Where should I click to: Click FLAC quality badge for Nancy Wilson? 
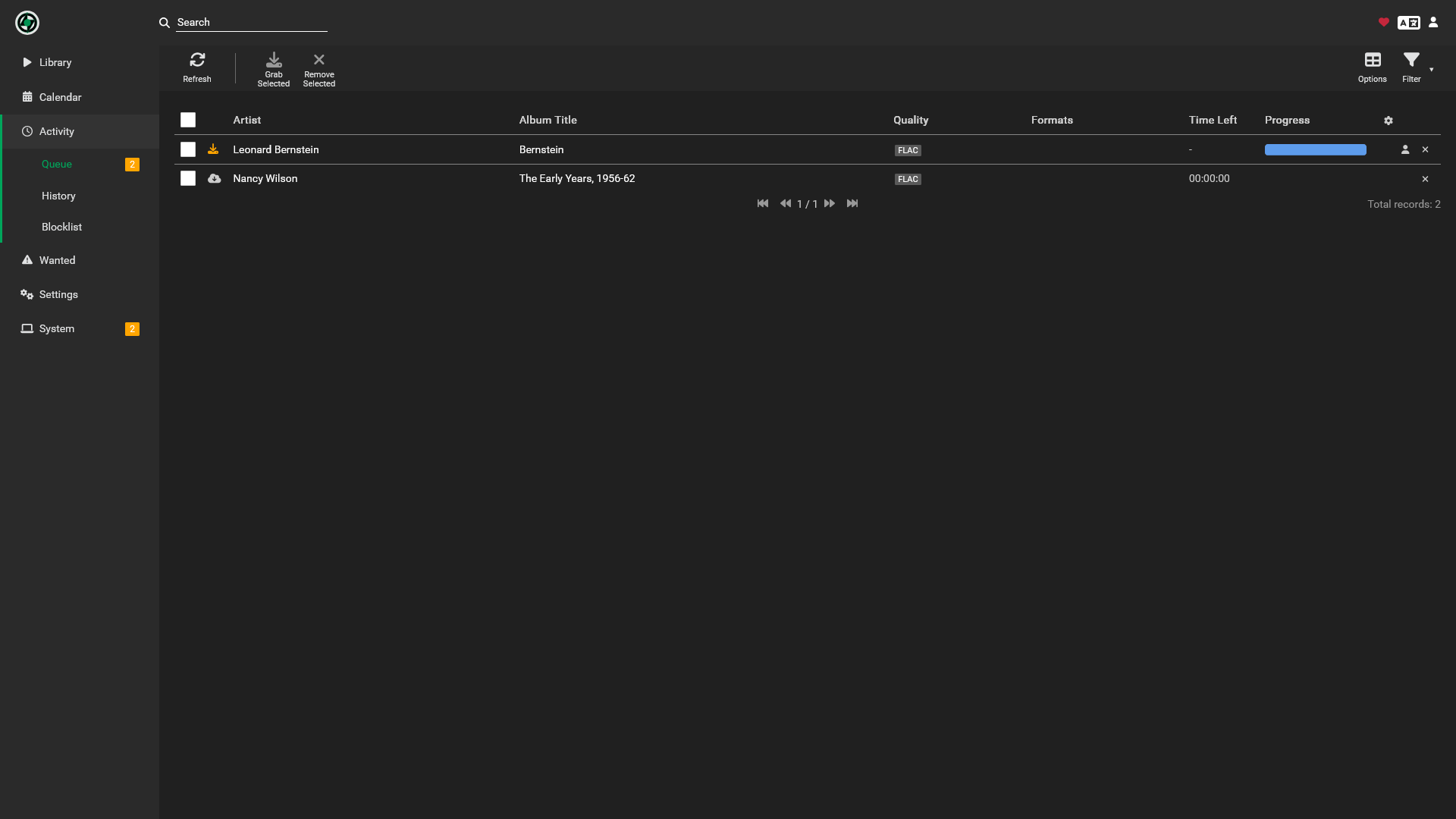pyautogui.click(x=908, y=179)
